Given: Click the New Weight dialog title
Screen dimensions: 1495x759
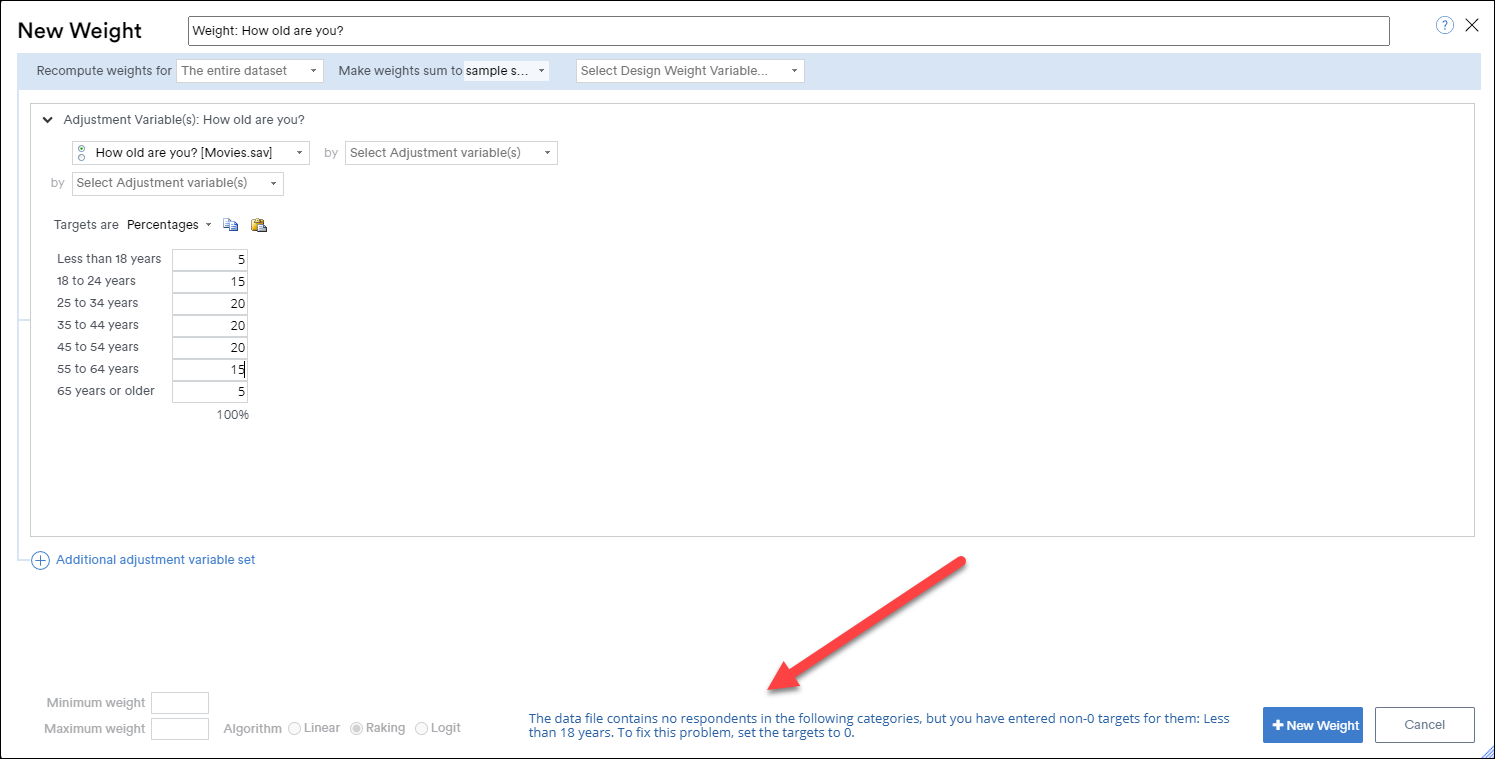Looking at the screenshot, I should tap(80, 31).
